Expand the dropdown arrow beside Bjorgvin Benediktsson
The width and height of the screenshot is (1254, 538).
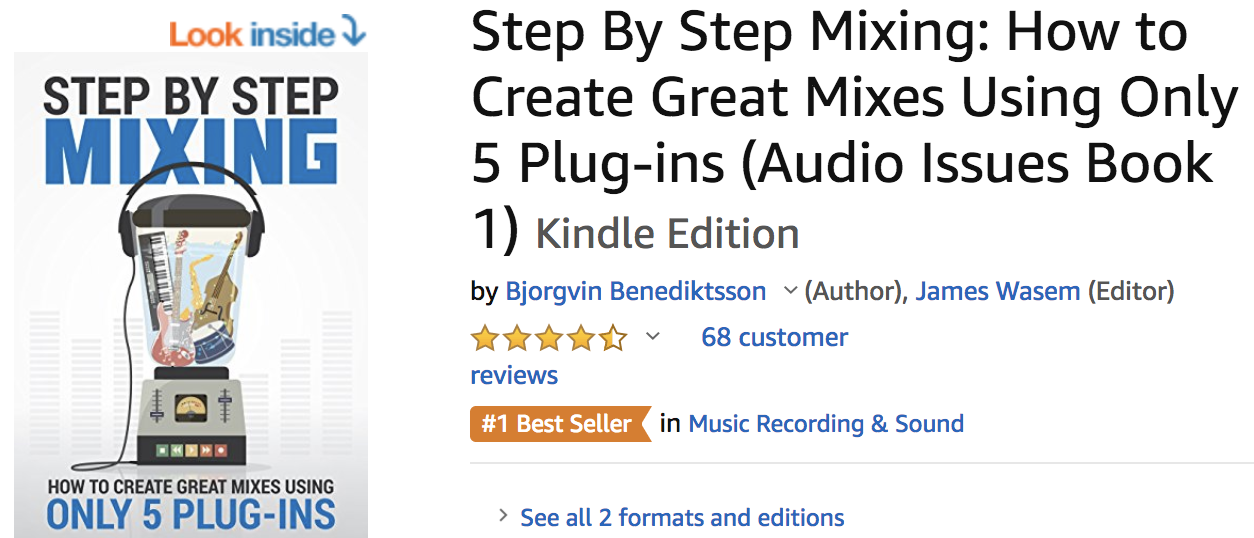click(790, 291)
